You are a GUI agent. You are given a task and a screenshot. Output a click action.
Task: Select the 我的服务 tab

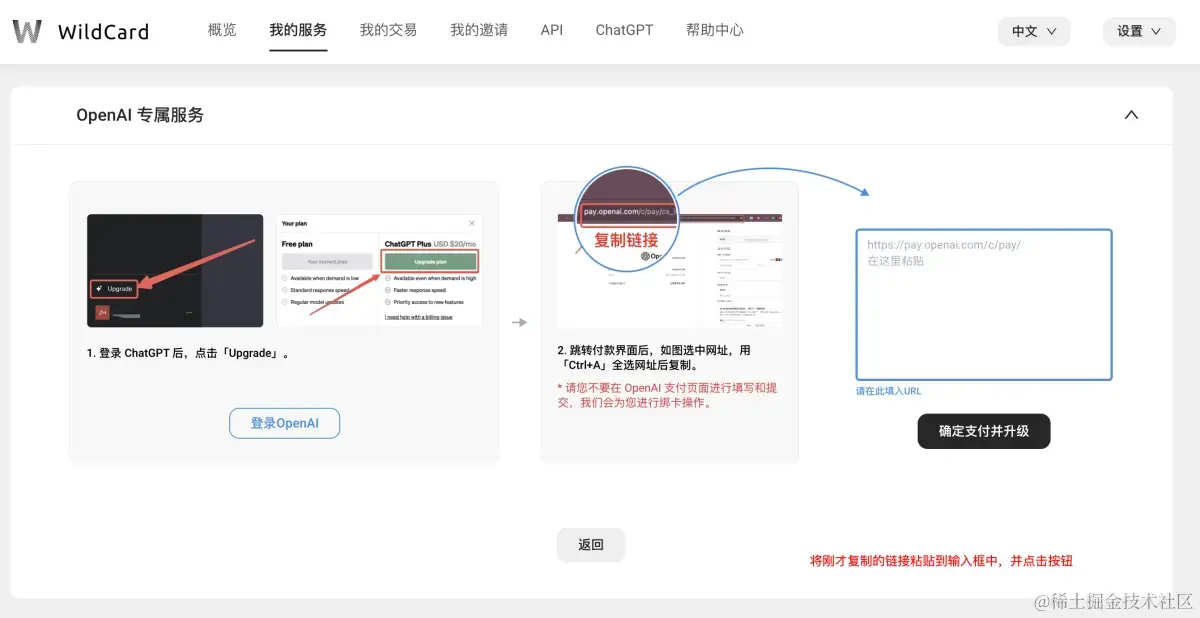(298, 30)
